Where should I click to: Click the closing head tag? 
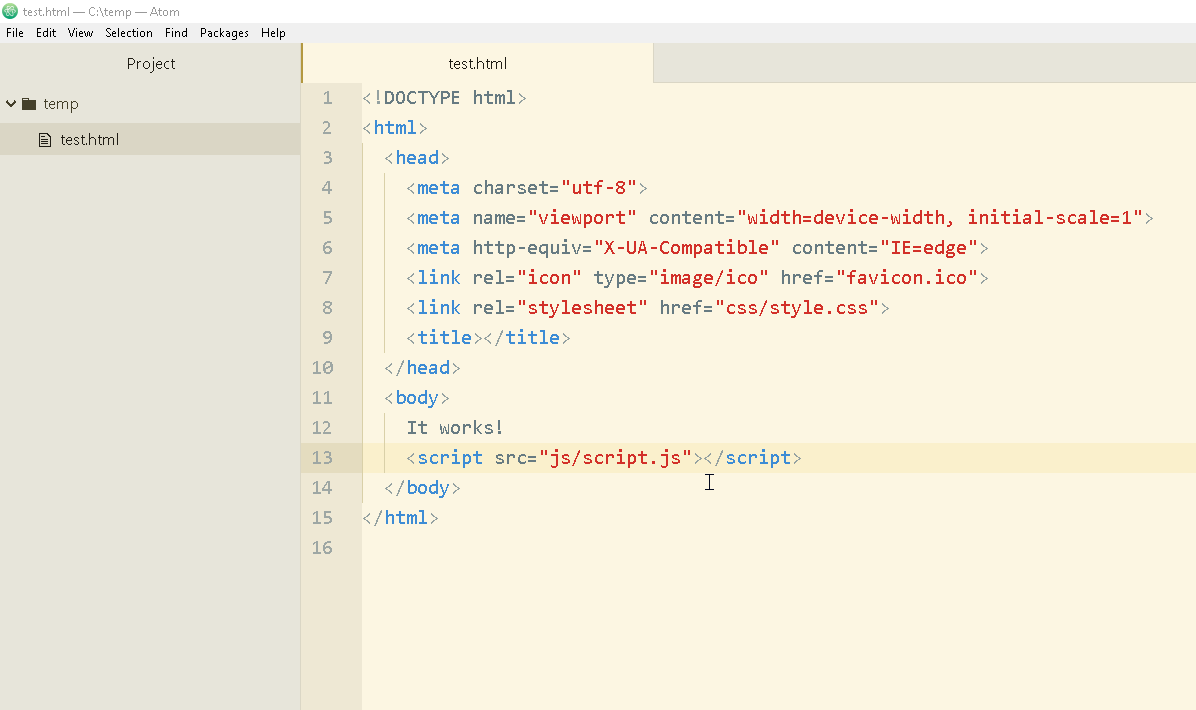[x=423, y=368]
